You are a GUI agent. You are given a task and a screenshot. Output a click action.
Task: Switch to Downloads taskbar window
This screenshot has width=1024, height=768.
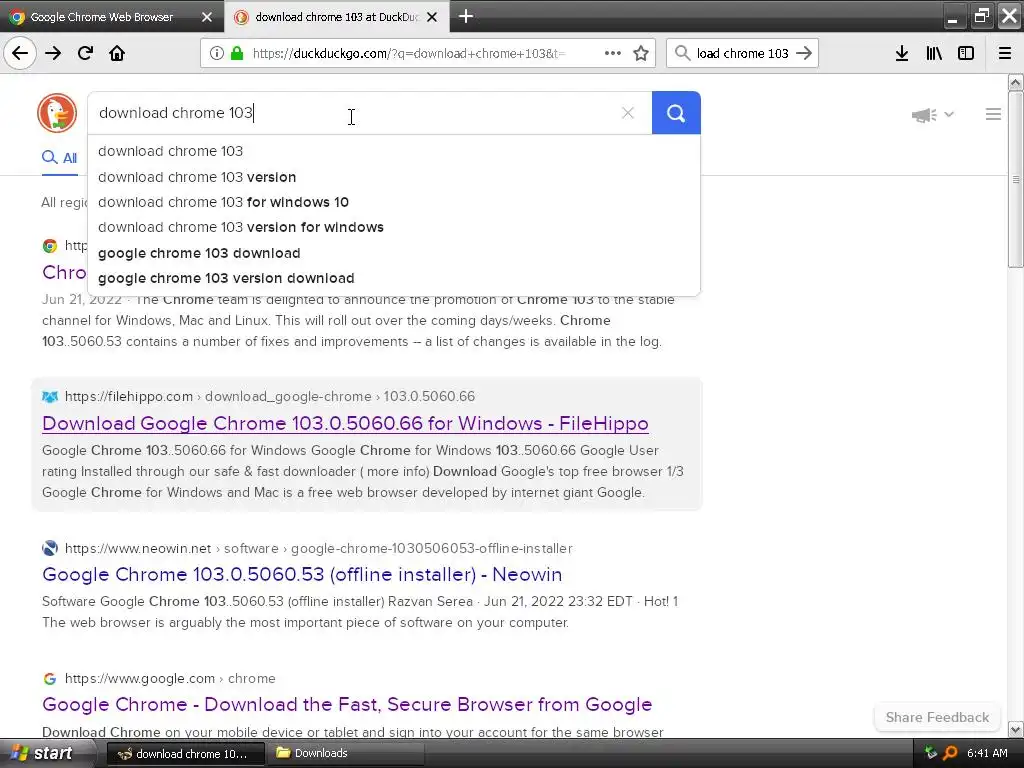(346, 753)
